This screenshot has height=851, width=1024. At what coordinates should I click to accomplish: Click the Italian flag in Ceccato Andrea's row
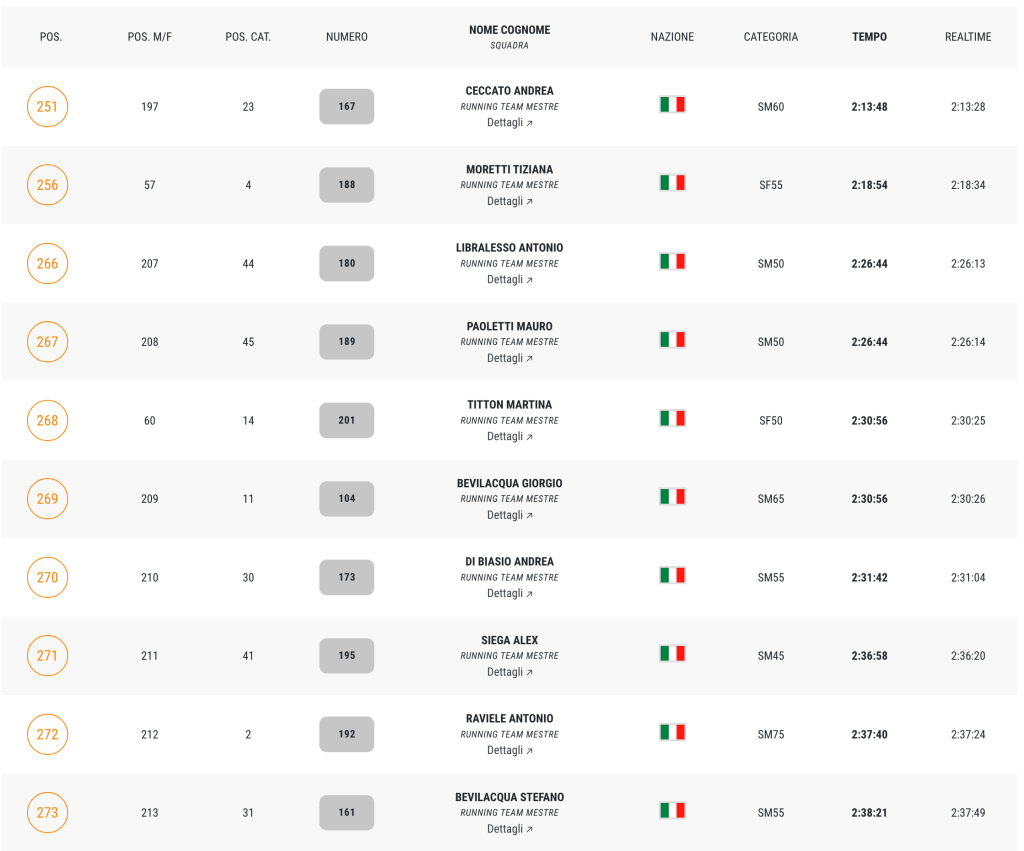tap(672, 104)
